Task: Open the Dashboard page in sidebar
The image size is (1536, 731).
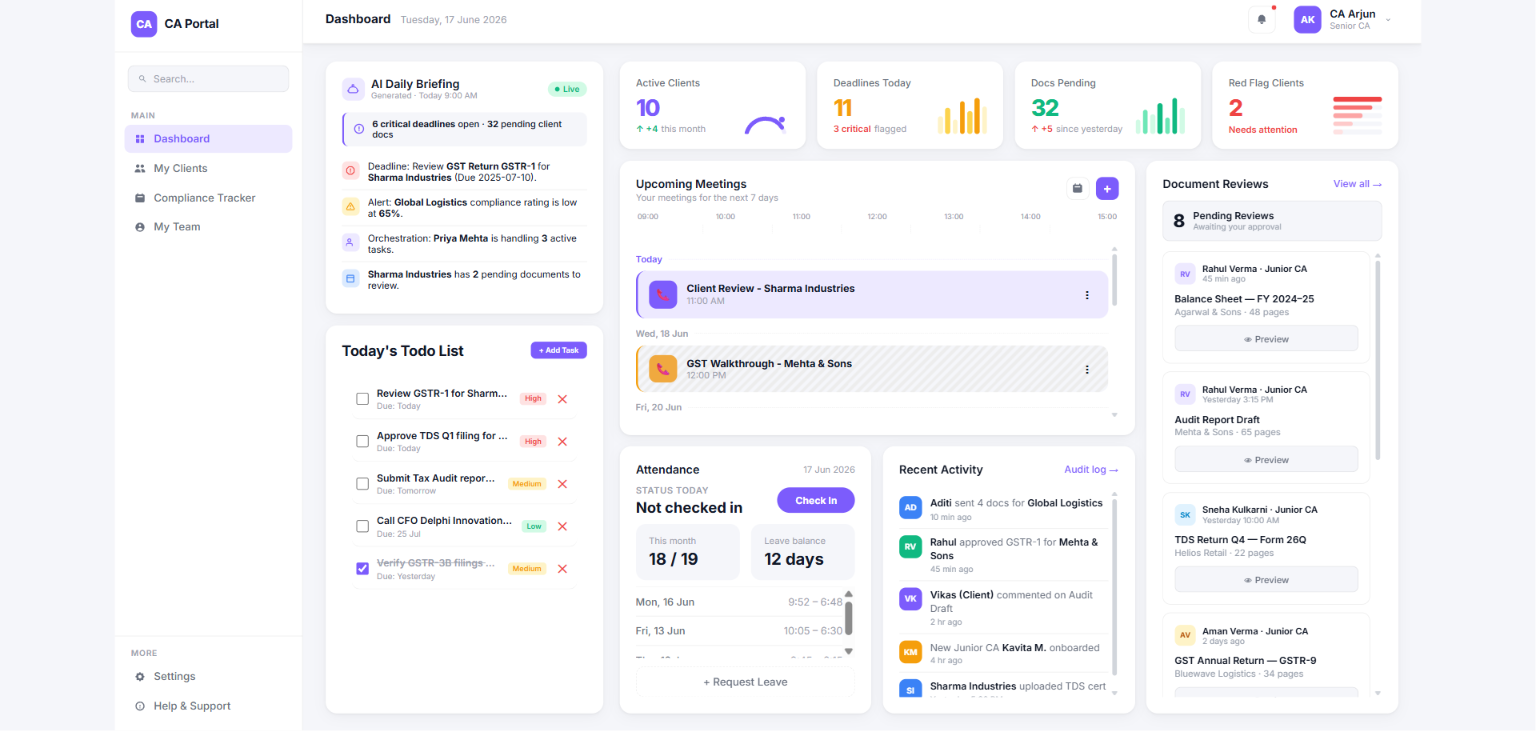Action: pyautogui.click(x=208, y=139)
